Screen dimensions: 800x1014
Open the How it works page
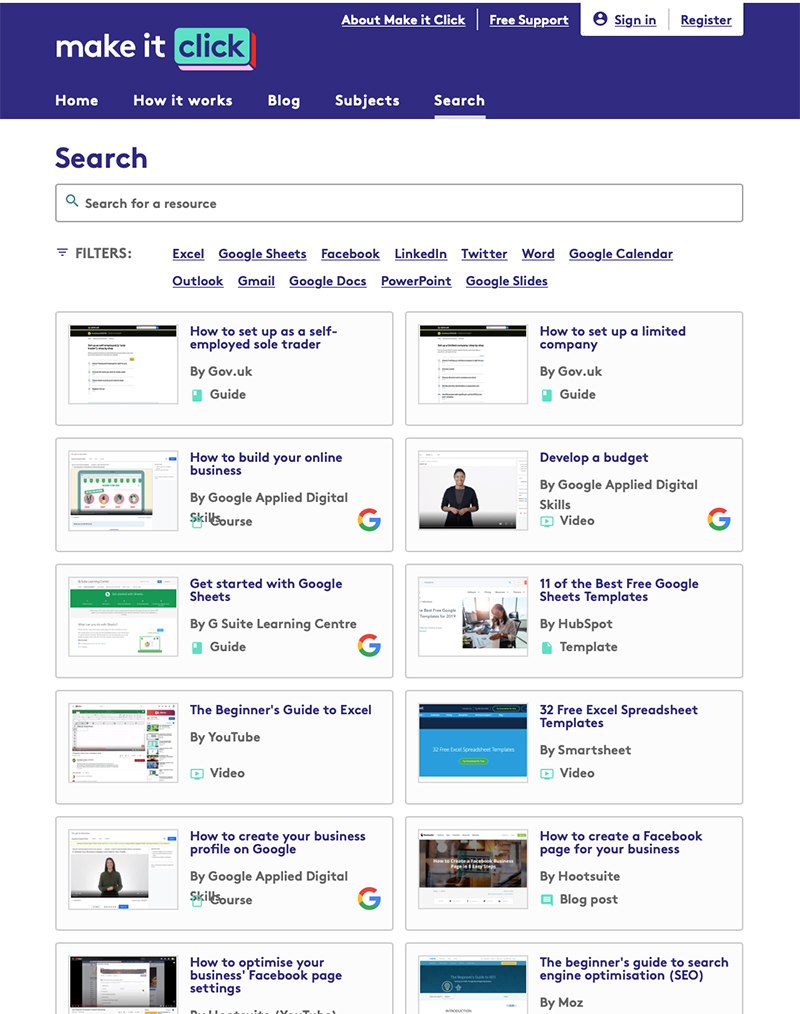click(x=183, y=100)
